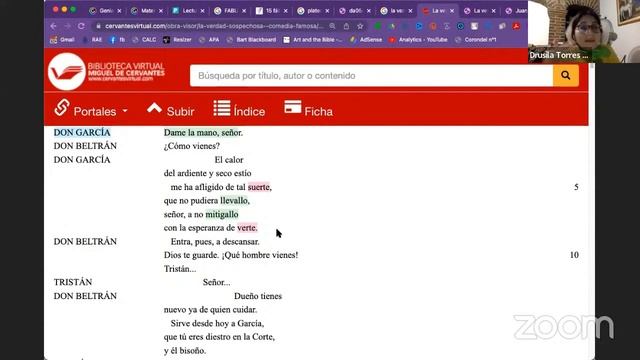Open the zoom magnifier in the address bar

332,26
